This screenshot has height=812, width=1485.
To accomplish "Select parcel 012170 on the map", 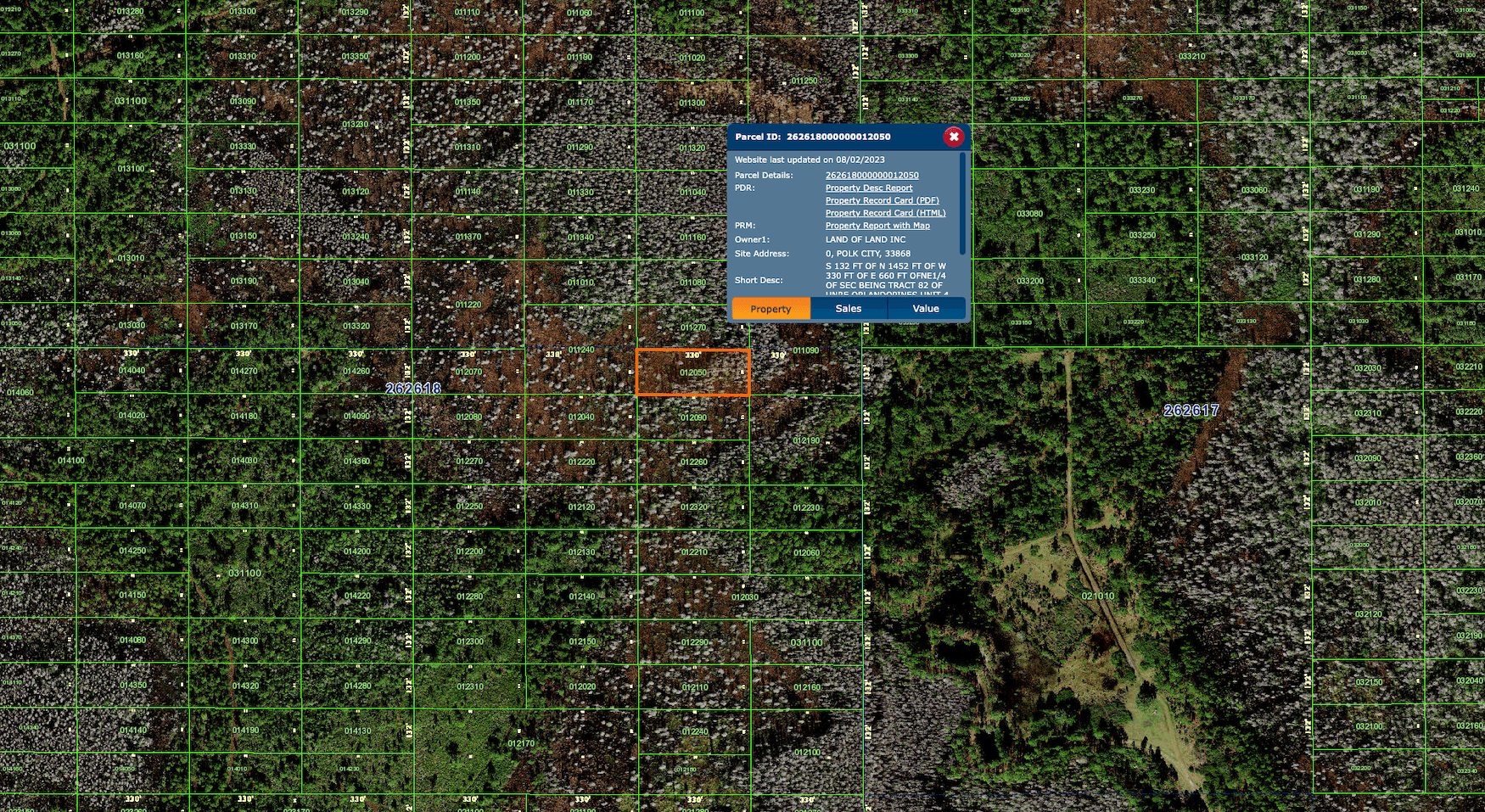I will click(x=521, y=743).
